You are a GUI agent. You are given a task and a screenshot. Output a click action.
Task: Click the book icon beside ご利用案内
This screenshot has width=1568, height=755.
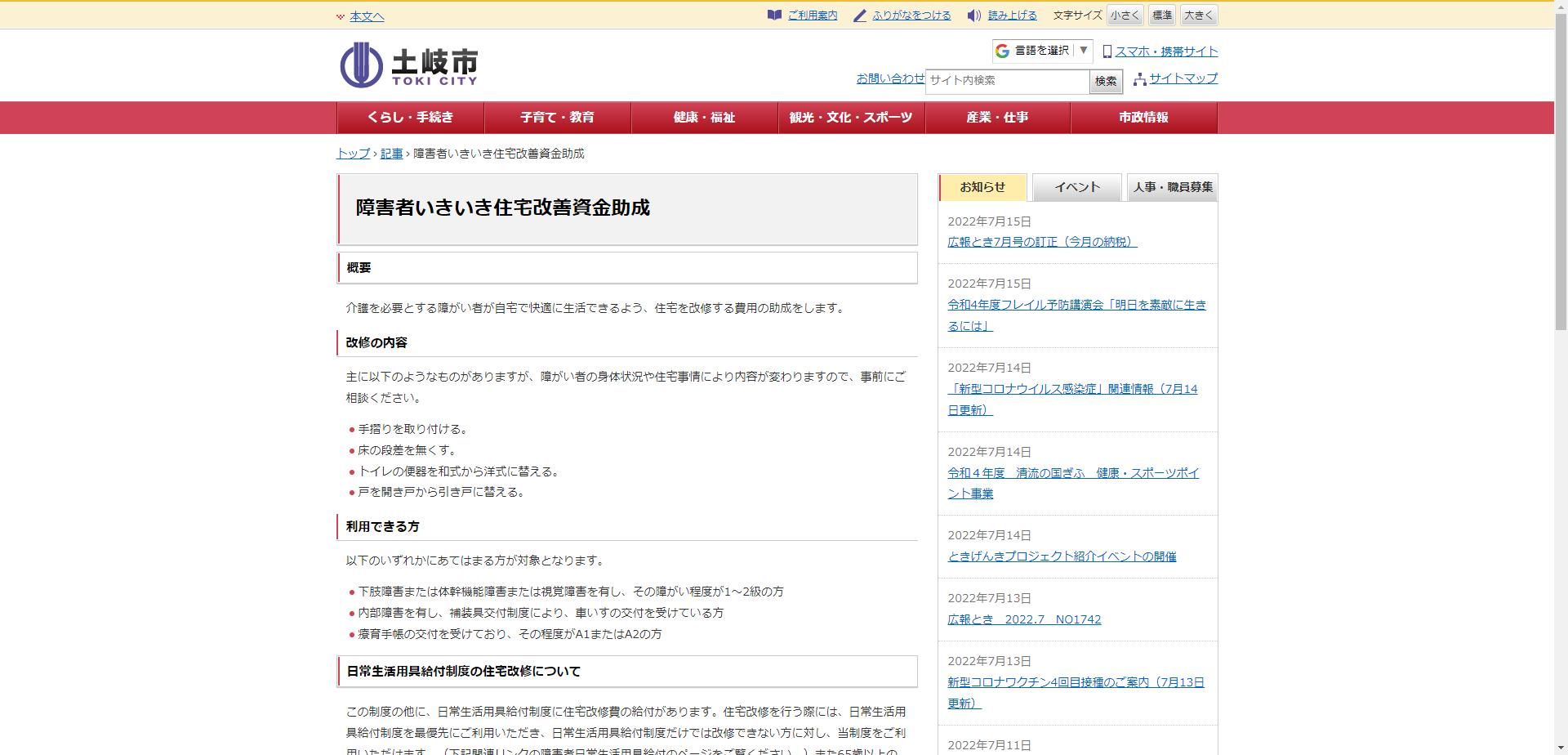coord(774,16)
